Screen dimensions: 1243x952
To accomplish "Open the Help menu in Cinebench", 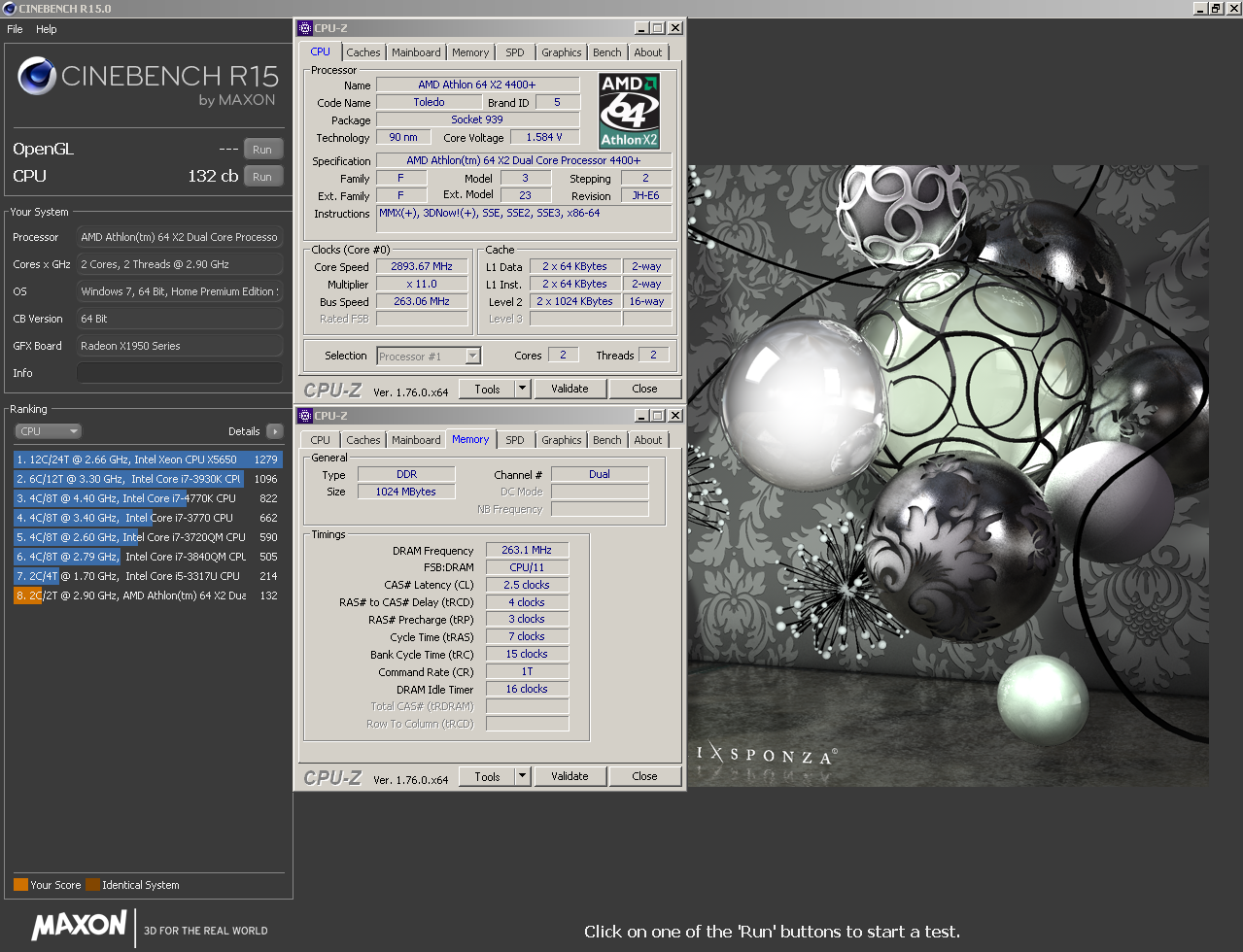I will [x=47, y=29].
